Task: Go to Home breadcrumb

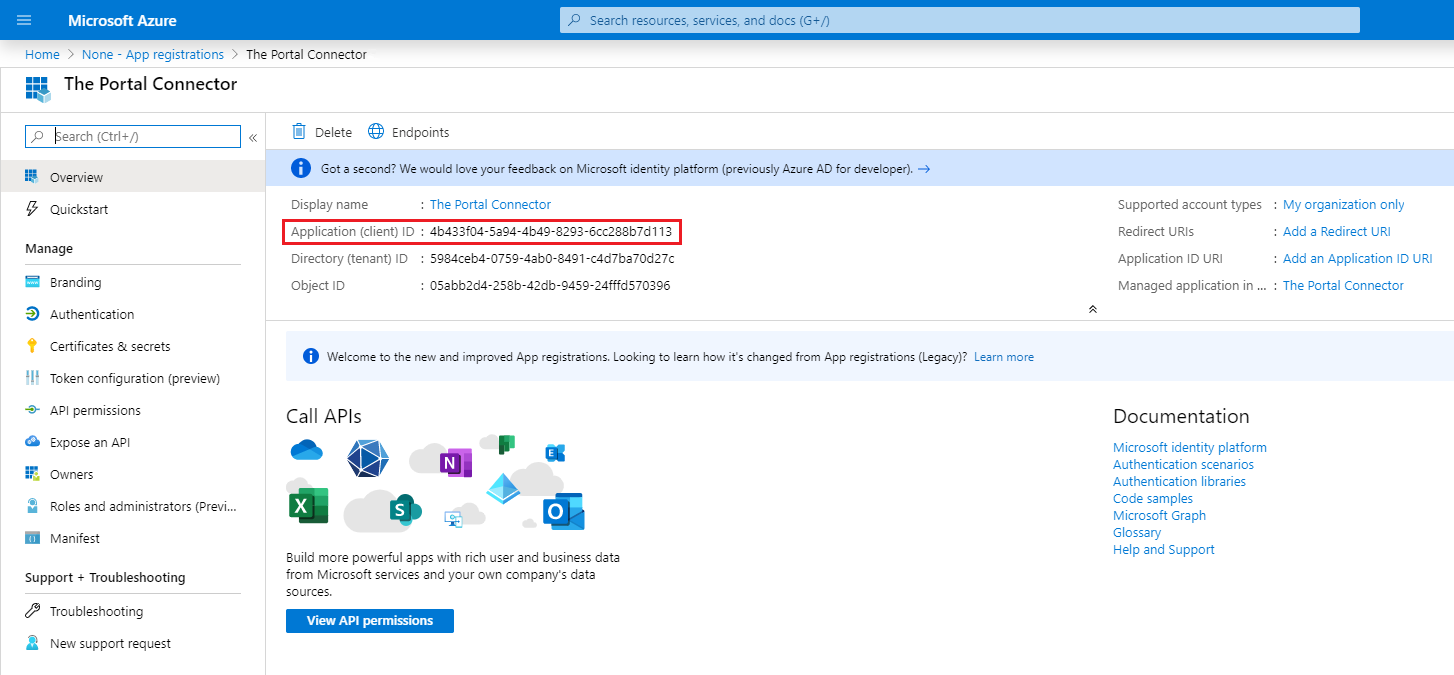Action: (x=42, y=55)
